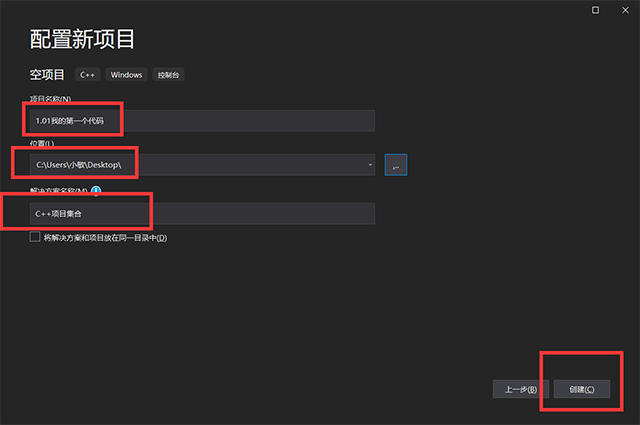Focus the solution name field C++项目集合
The height and width of the screenshot is (425, 640).
tap(202, 214)
